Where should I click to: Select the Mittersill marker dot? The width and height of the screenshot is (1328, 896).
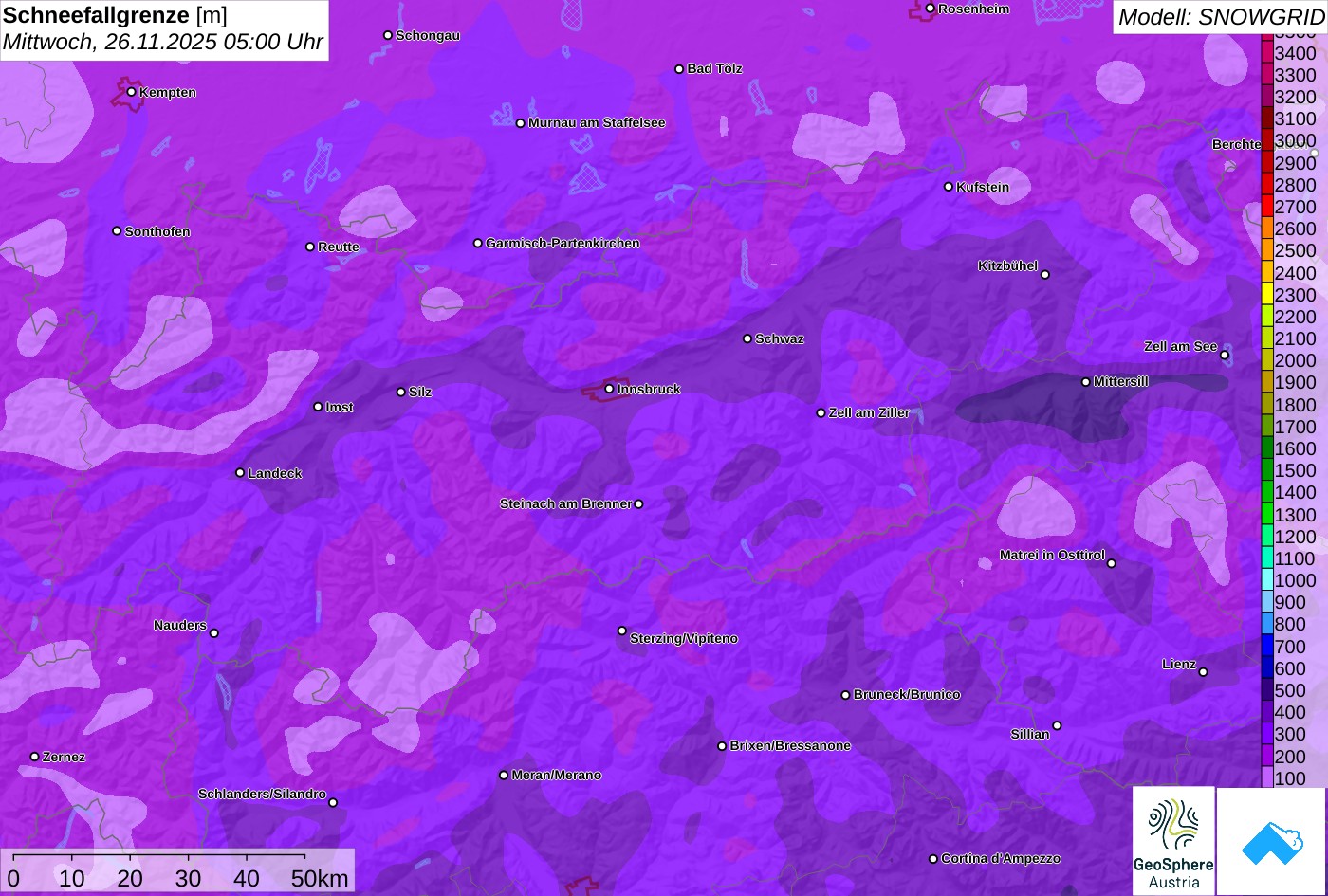[x=1086, y=382]
